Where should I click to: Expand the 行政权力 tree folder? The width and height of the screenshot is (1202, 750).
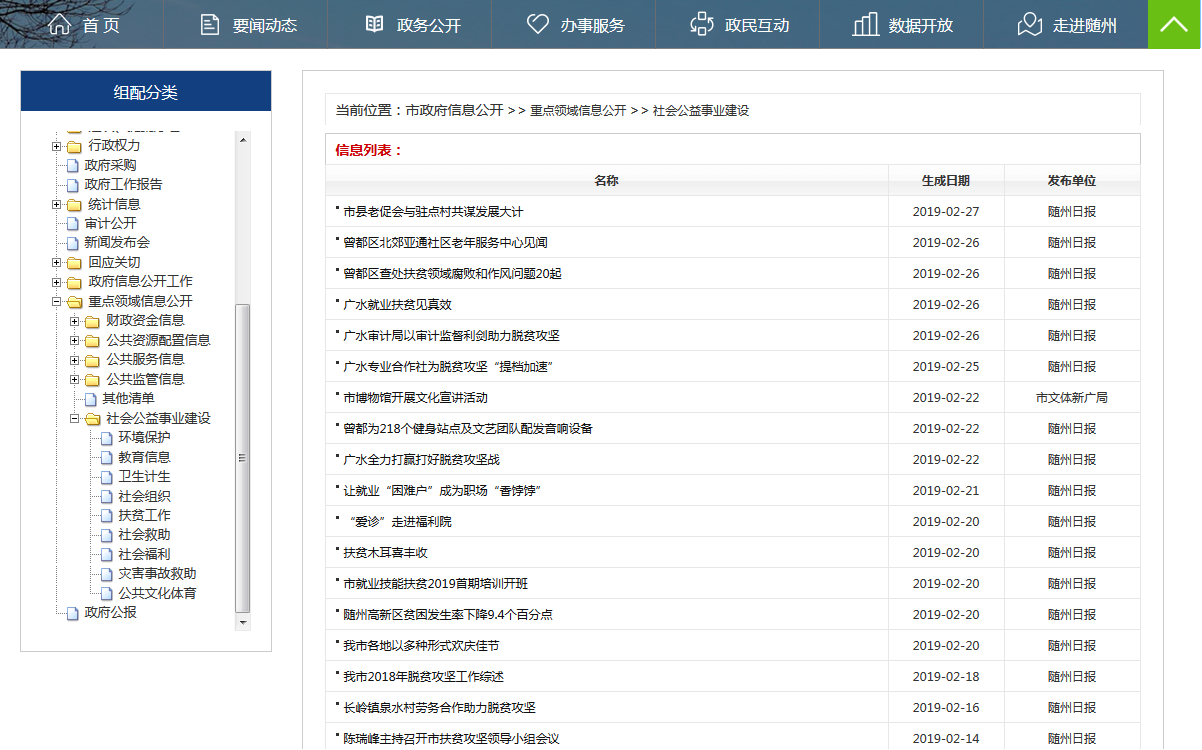[57, 146]
